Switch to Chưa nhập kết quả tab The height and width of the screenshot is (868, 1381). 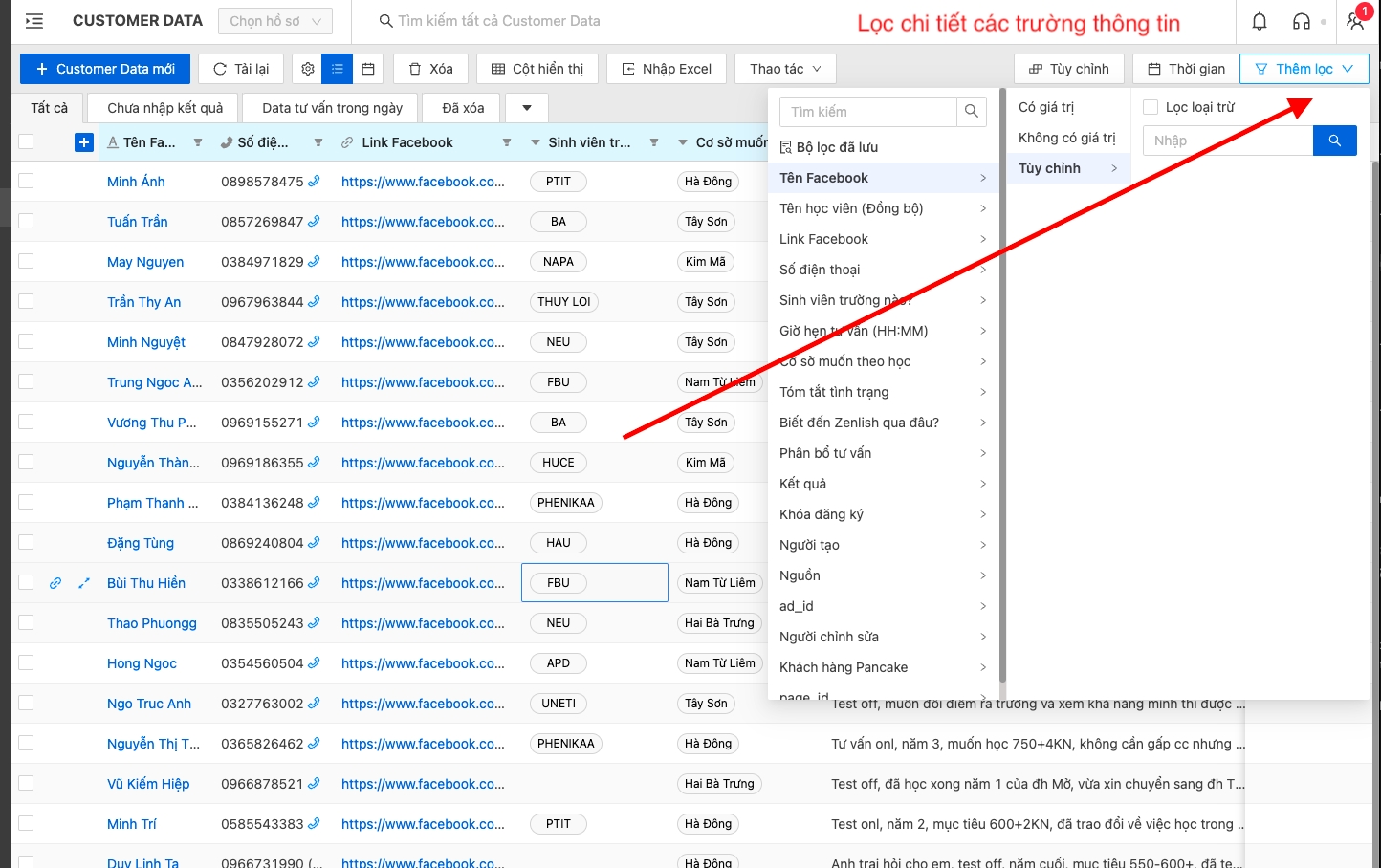(164, 108)
